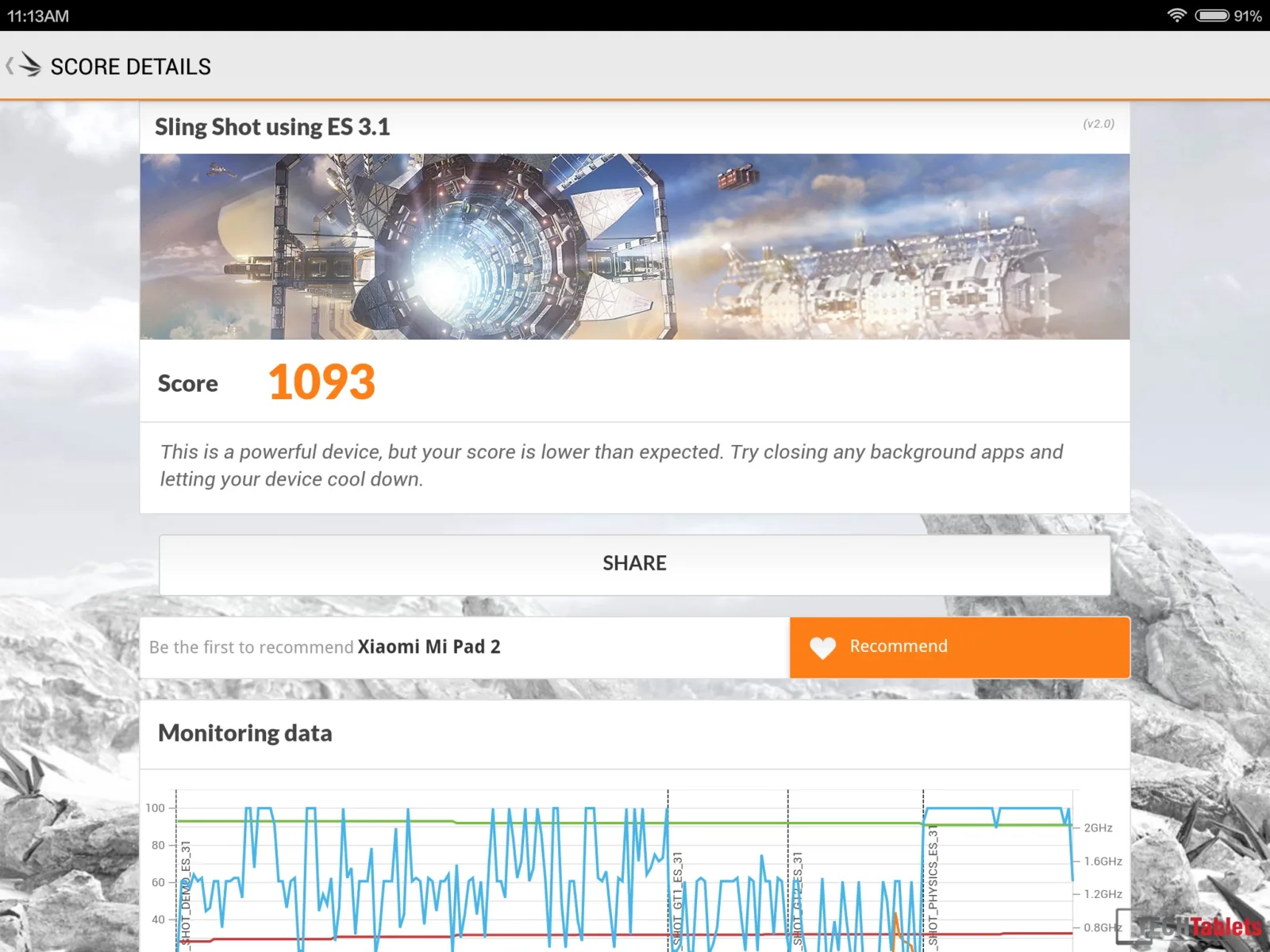
Task: Tap the 100 value on chart axis
Action: [155, 808]
